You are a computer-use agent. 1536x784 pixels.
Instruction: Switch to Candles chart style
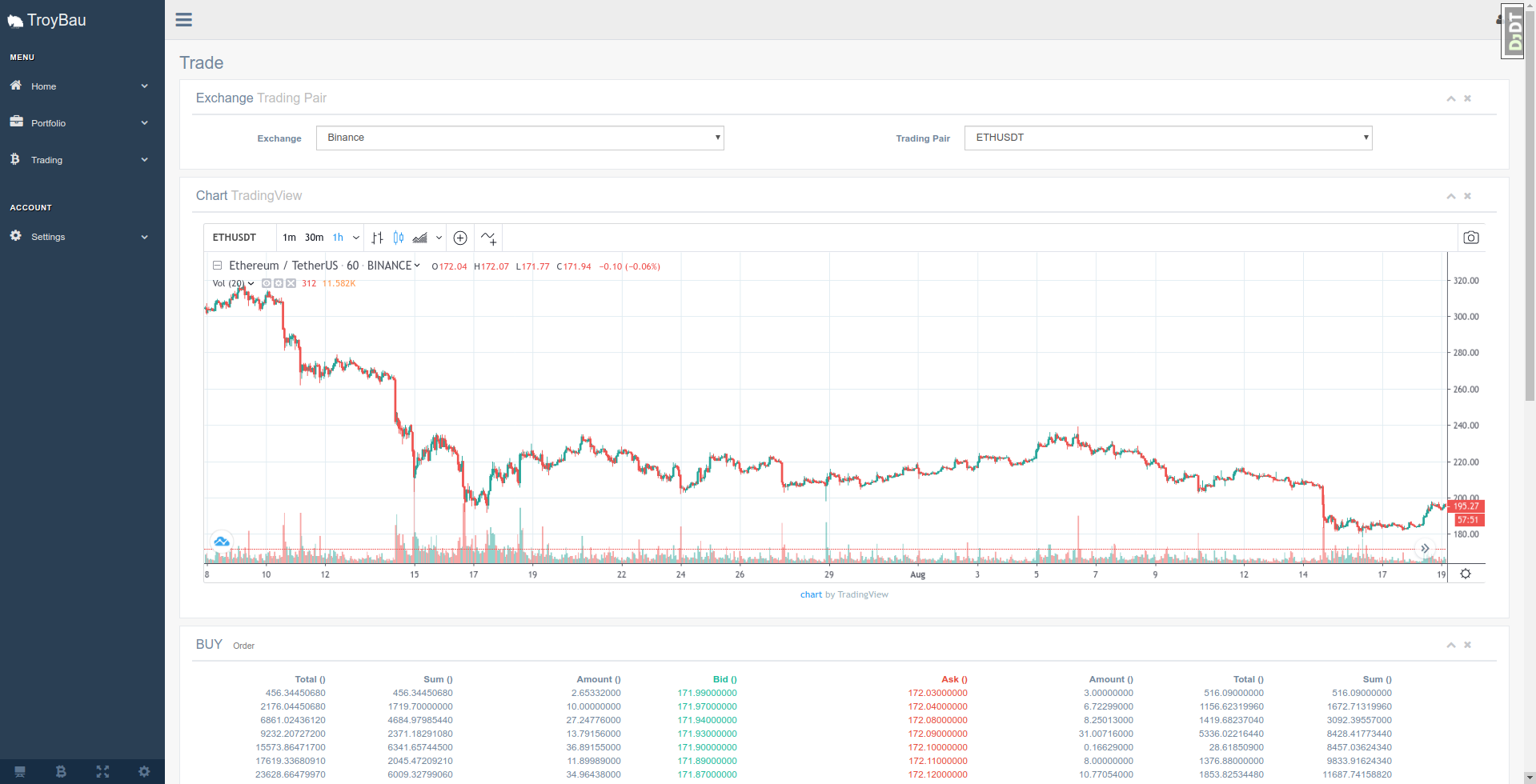[399, 238]
